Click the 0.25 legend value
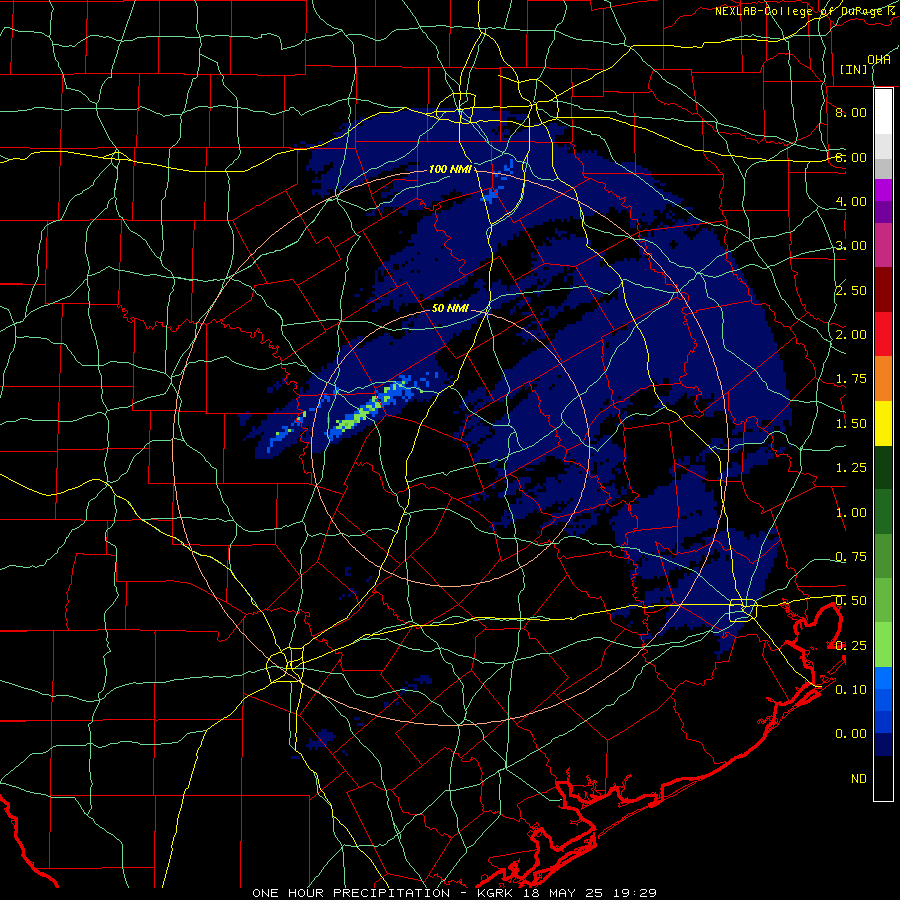The image size is (900, 900). pos(851,646)
